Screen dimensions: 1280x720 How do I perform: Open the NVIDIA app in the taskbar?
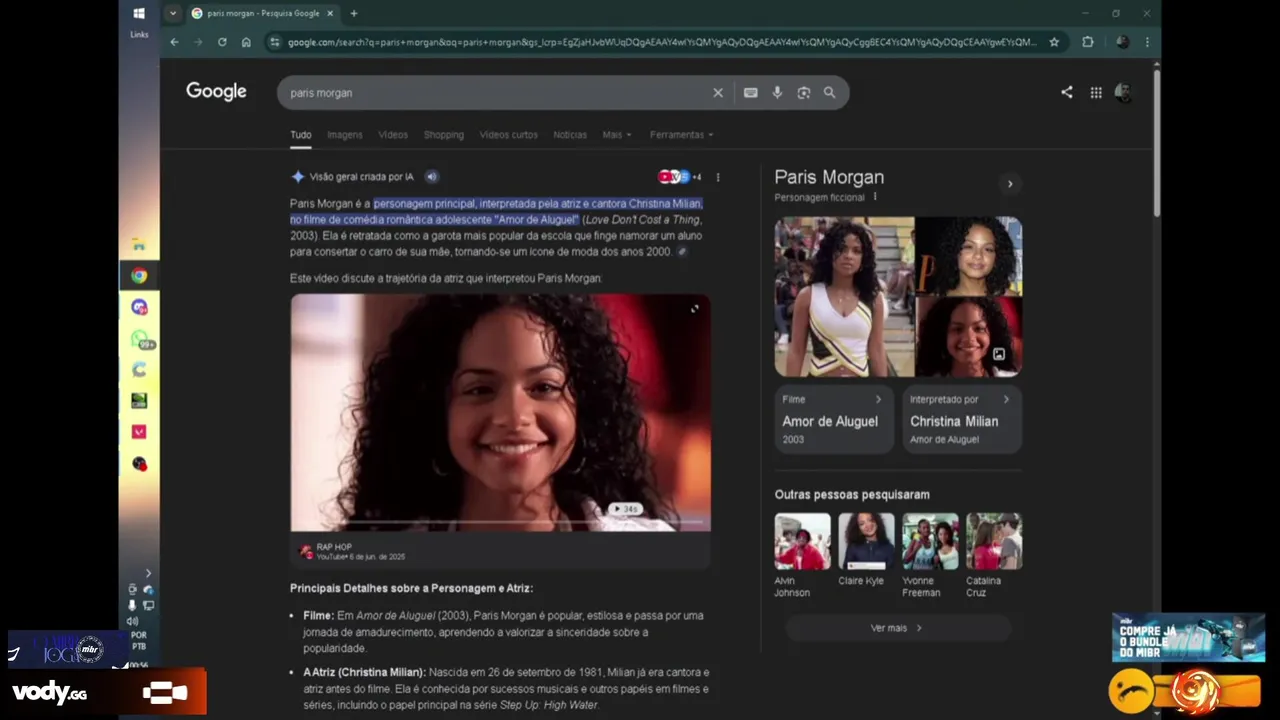tap(139, 401)
